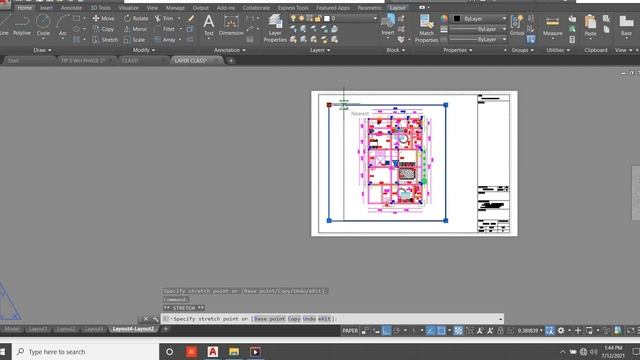Open the Layer Properties manager
The image size is (640, 360).
pos(275,28)
